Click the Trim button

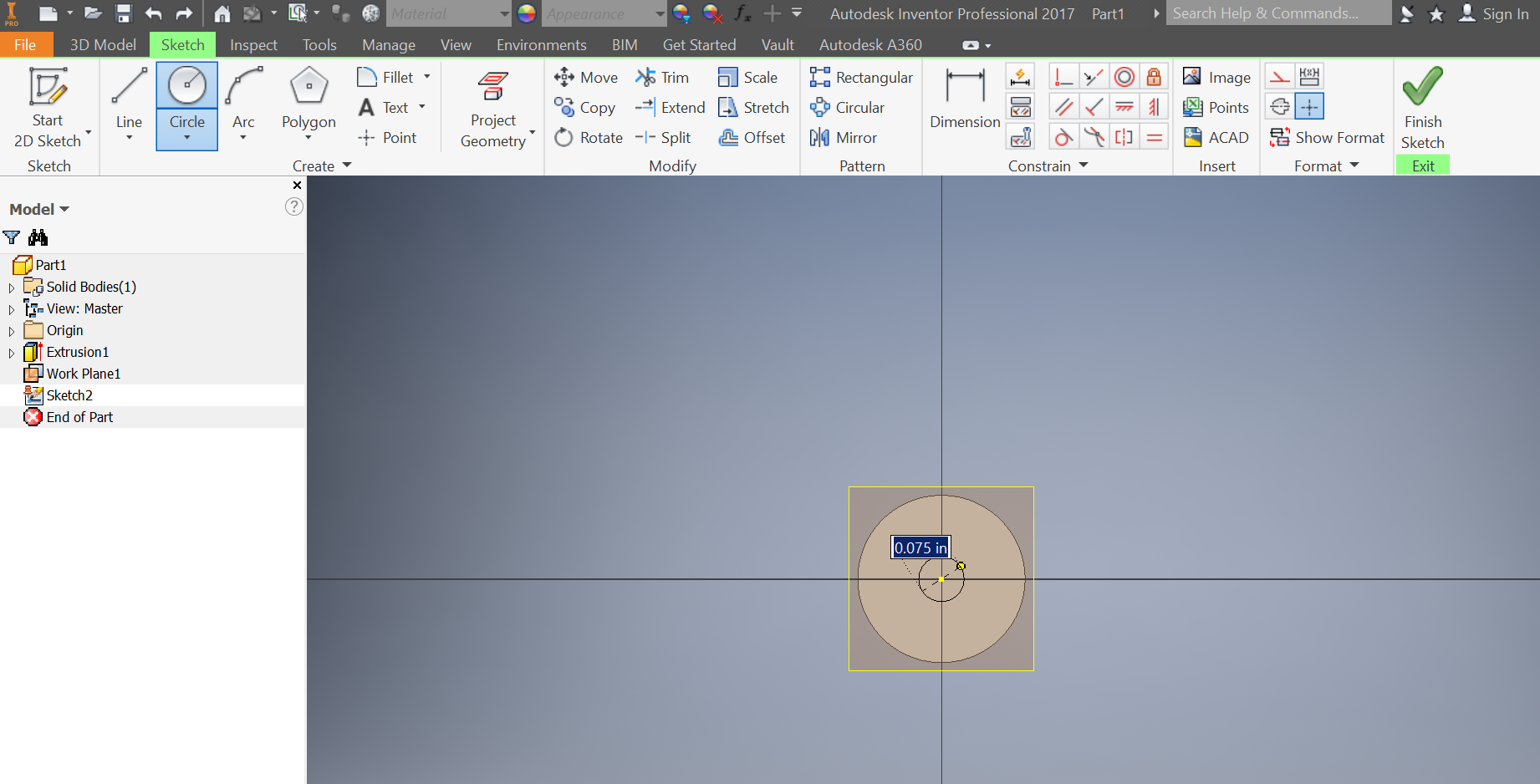coord(662,77)
